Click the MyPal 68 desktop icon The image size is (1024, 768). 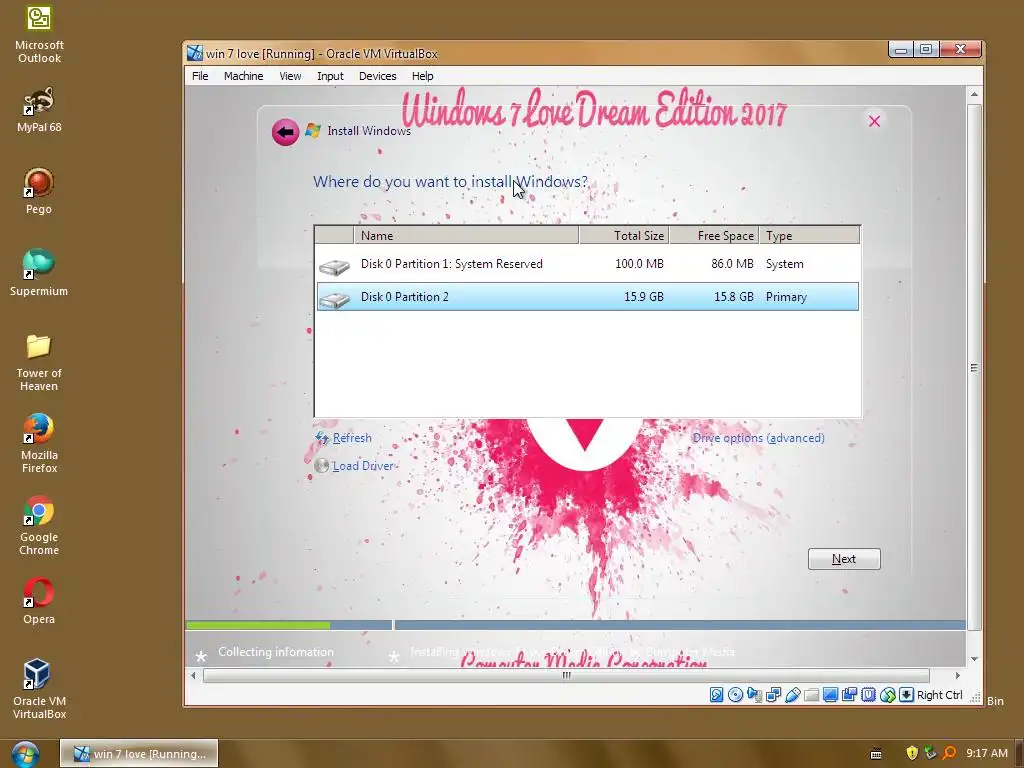point(39,110)
